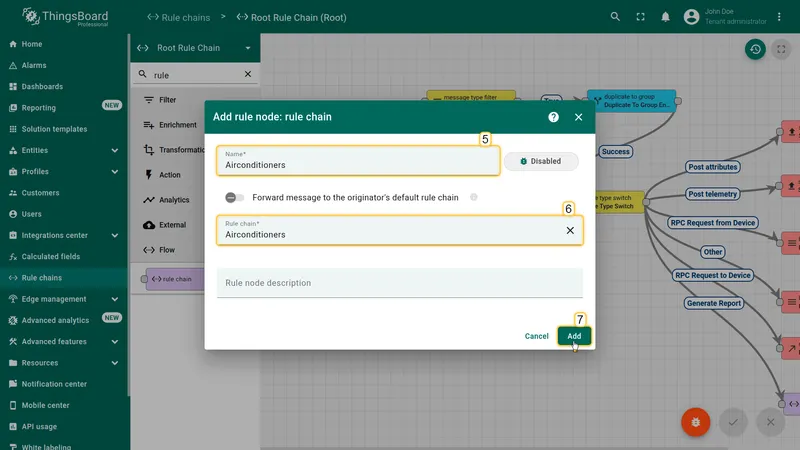Click the Rule node description field
Image resolution: width=800 pixels, height=450 pixels.
(399, 283)
